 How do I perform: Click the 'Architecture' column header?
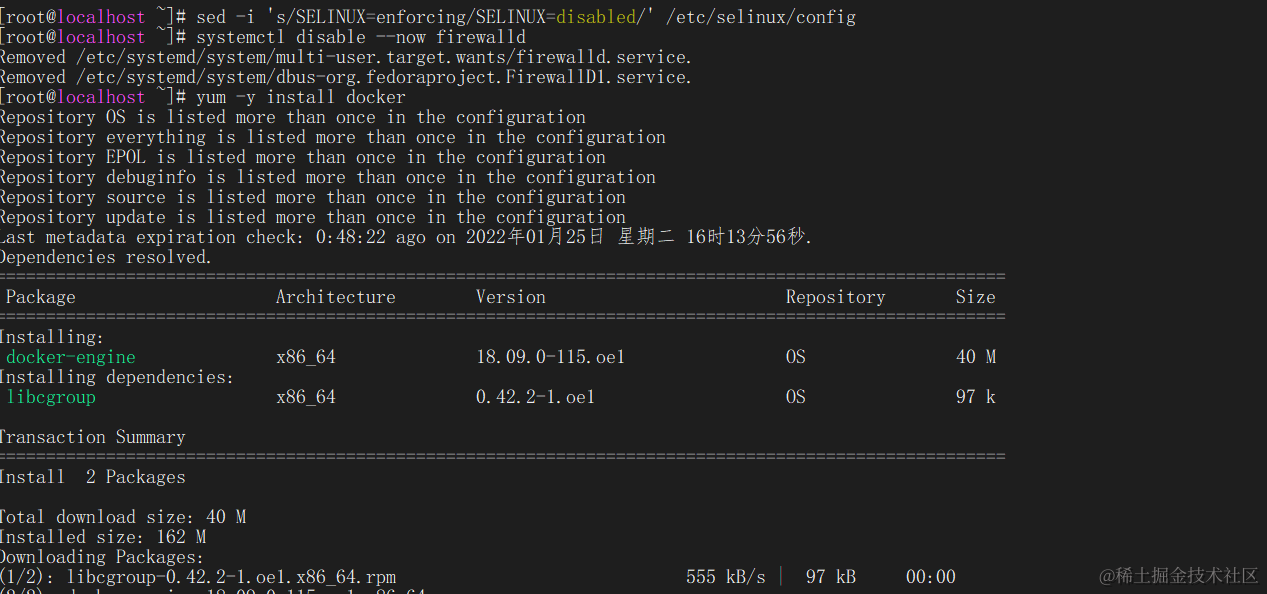point(336,297)
